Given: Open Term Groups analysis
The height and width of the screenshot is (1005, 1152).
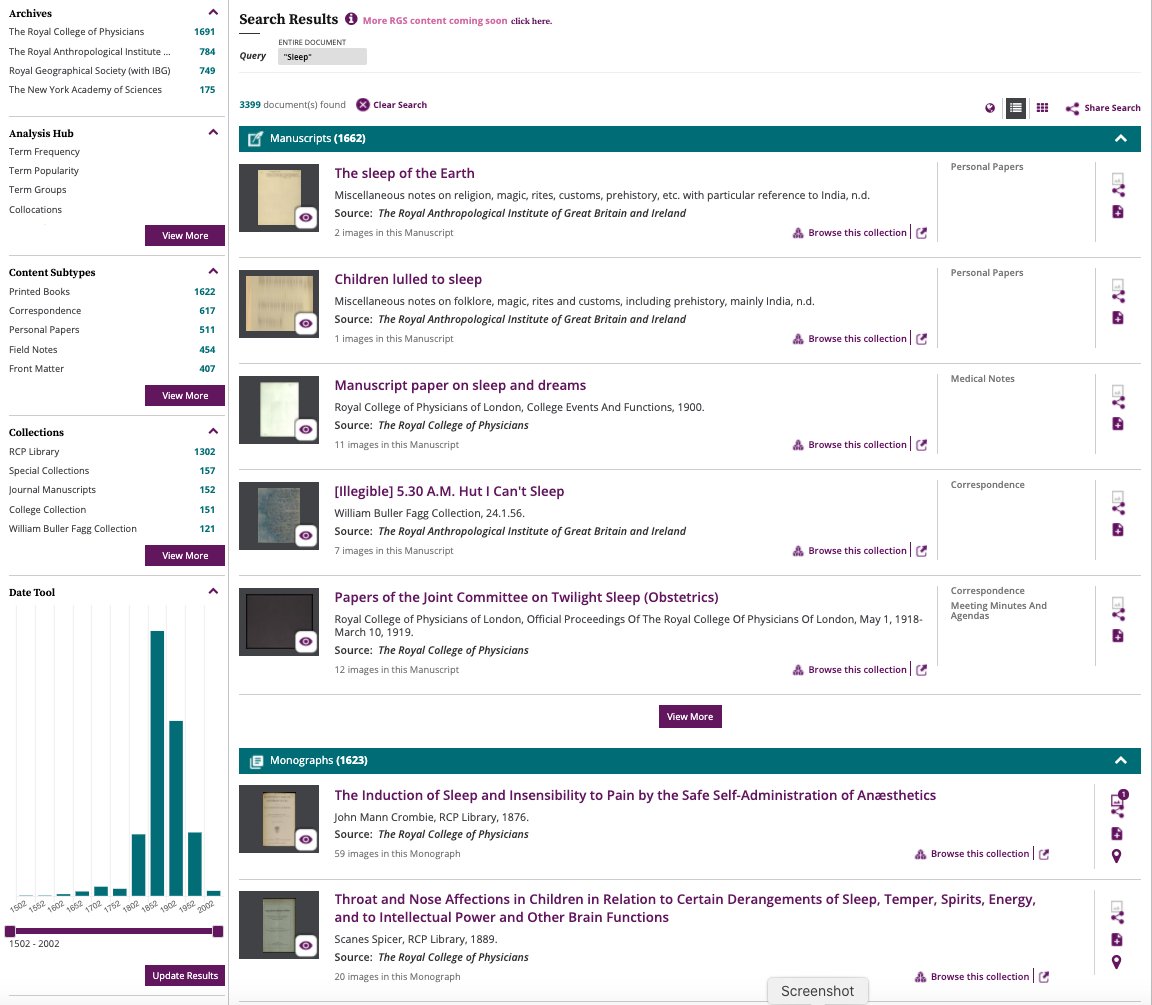Looking at the screenshot, I should (37, 190).
